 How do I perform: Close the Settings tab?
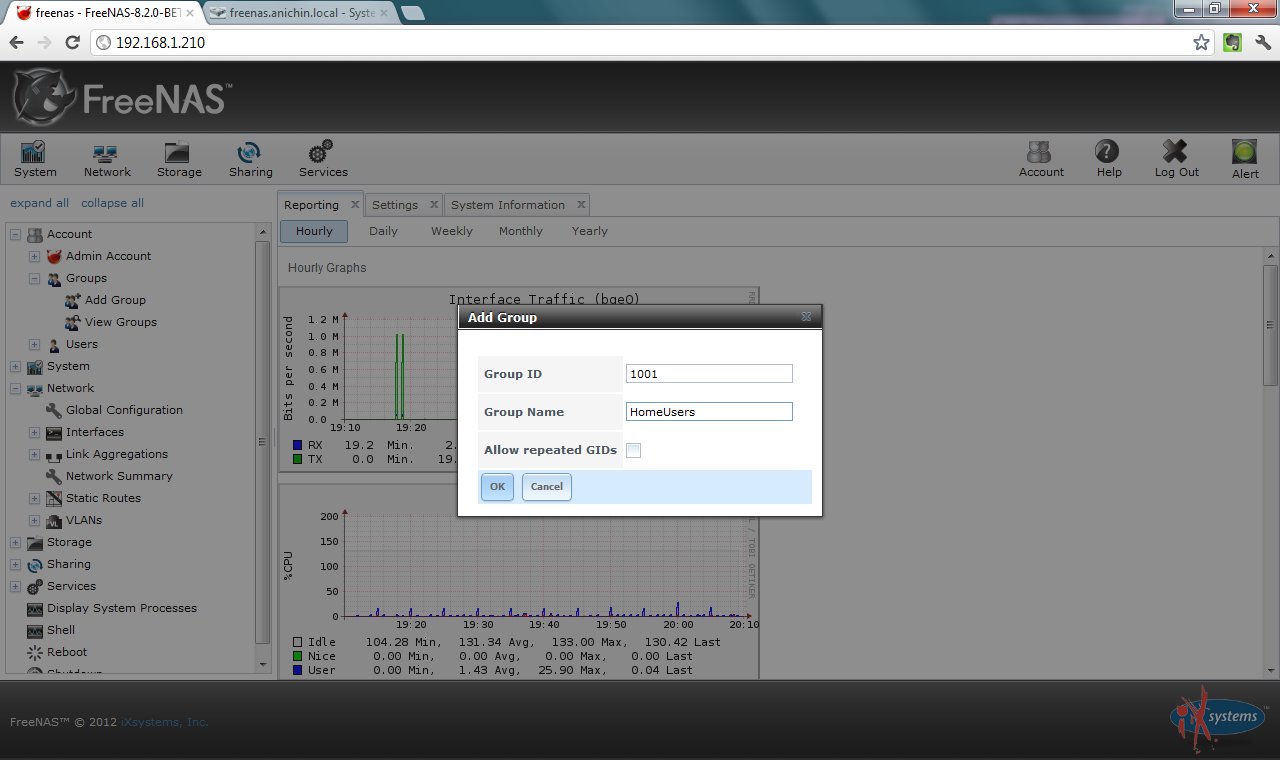pyautogui.click(x=433, y=204)
